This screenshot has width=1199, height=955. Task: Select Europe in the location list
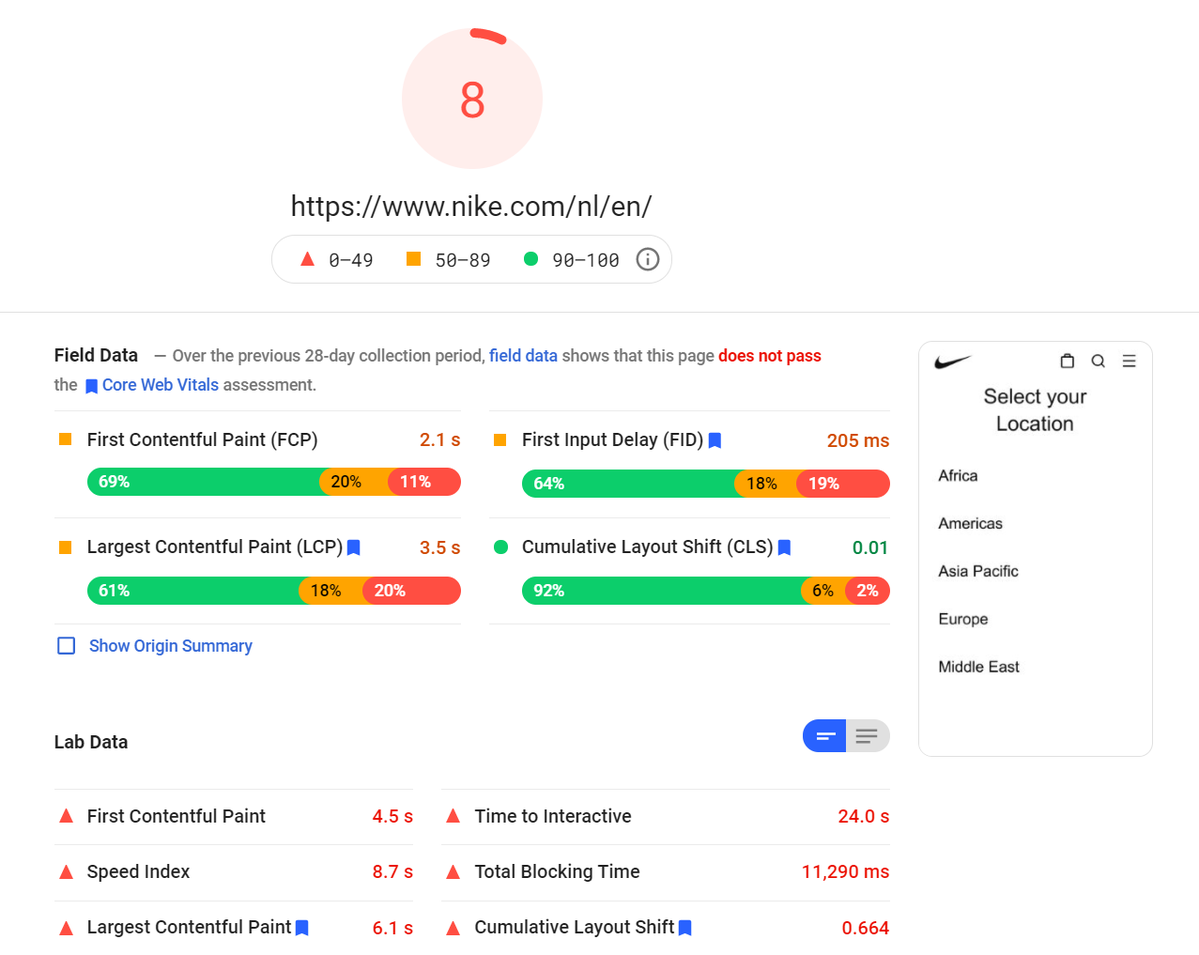(963, 619)
